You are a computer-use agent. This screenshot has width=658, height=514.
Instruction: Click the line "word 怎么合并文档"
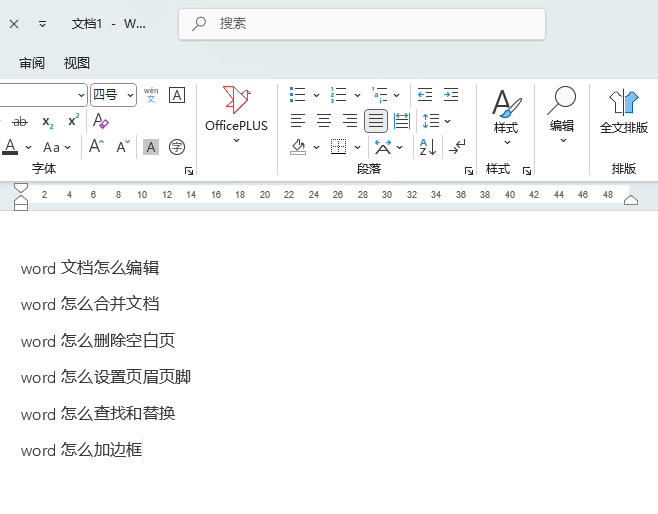(90, 304)
